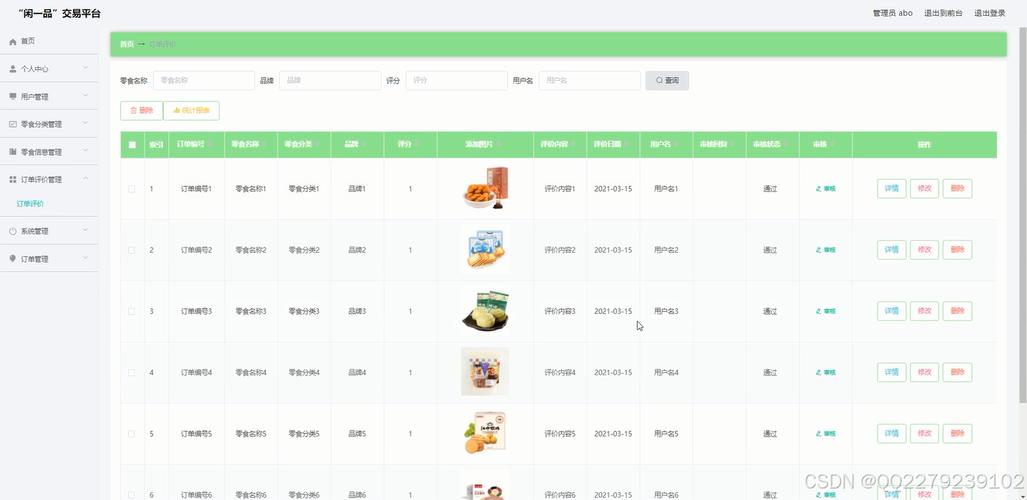Click 修改 button in row 5

[924, 434]
